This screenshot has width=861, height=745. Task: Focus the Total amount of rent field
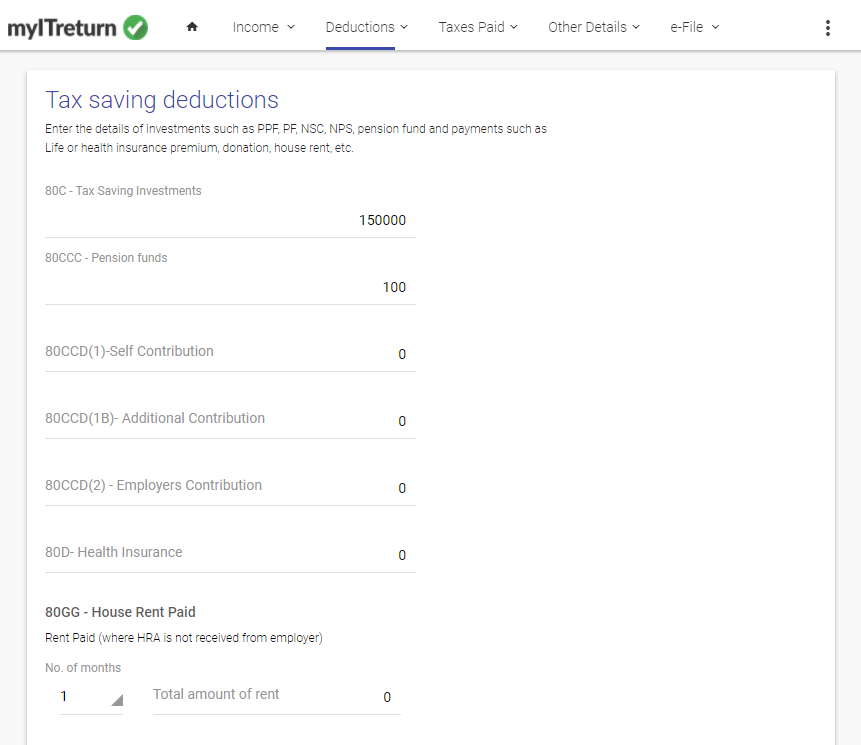(x=277, y=696)
